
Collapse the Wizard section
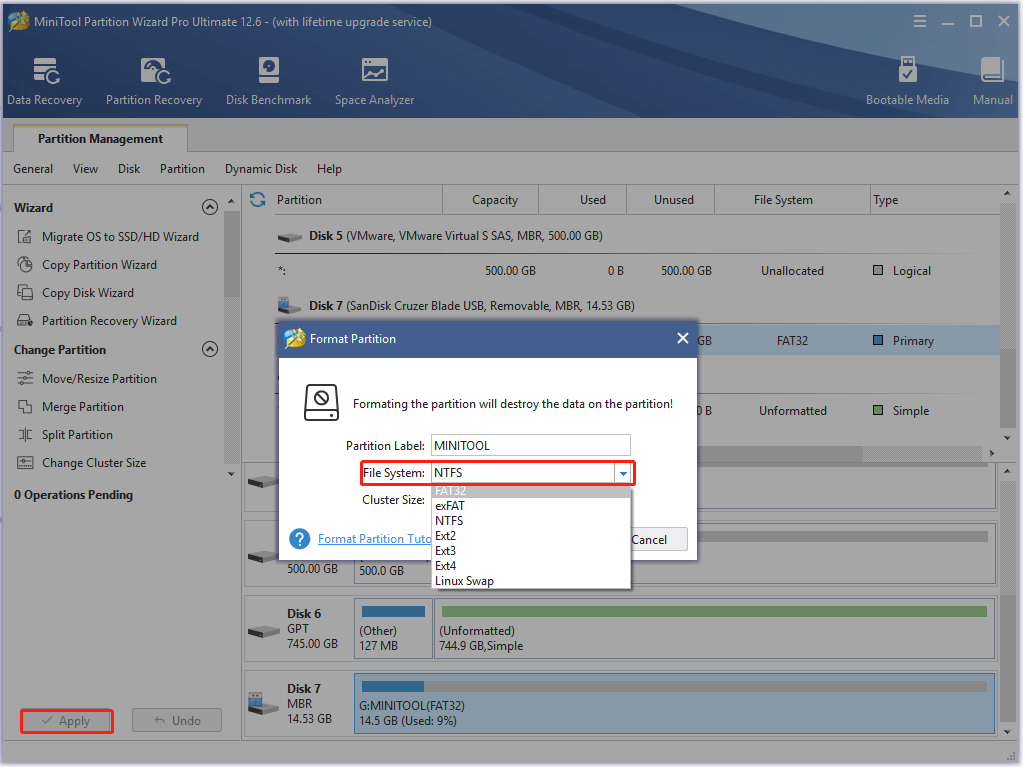[x=210, y=207]
